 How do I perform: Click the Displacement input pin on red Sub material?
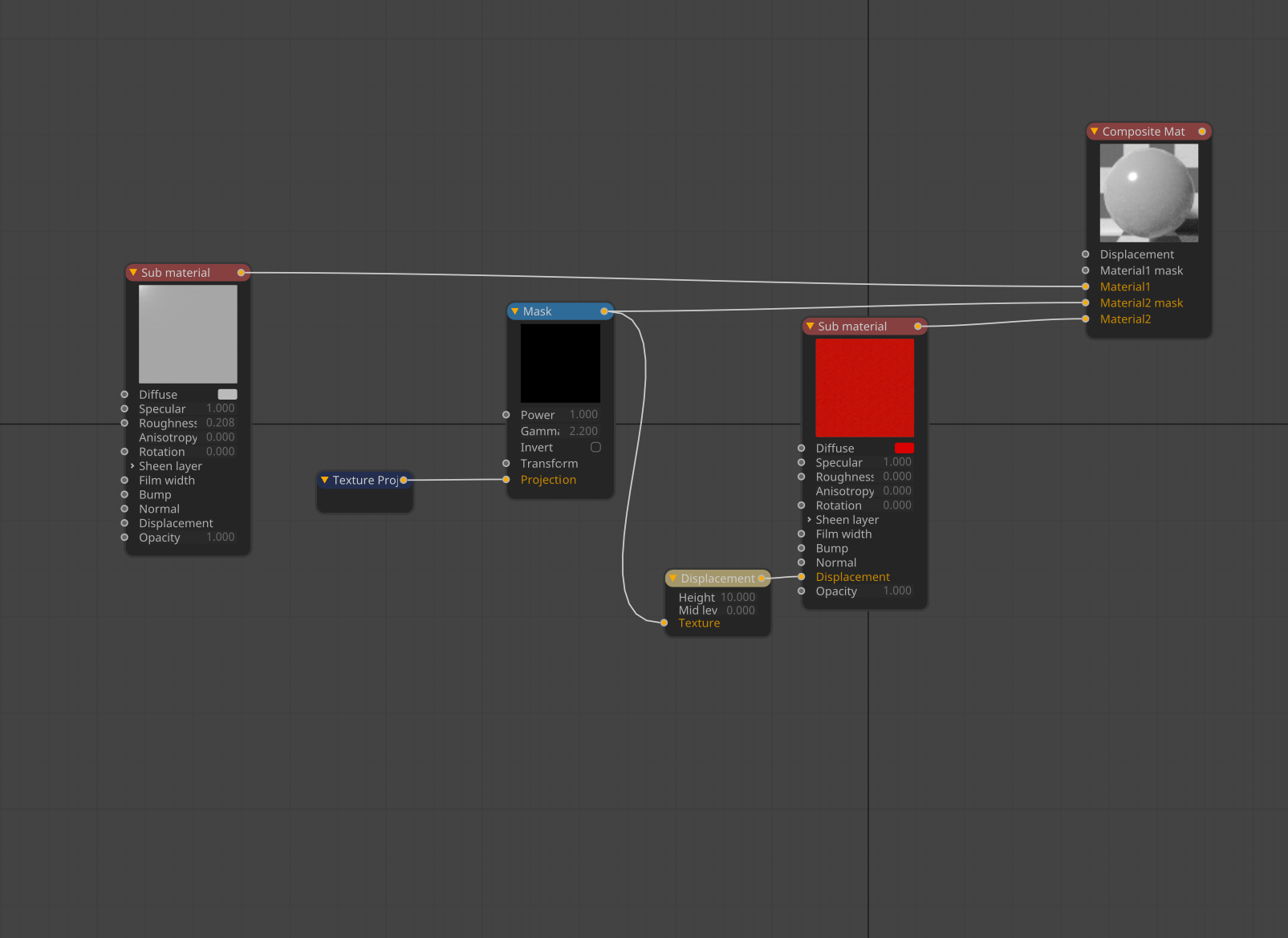(x=802, y=577)
